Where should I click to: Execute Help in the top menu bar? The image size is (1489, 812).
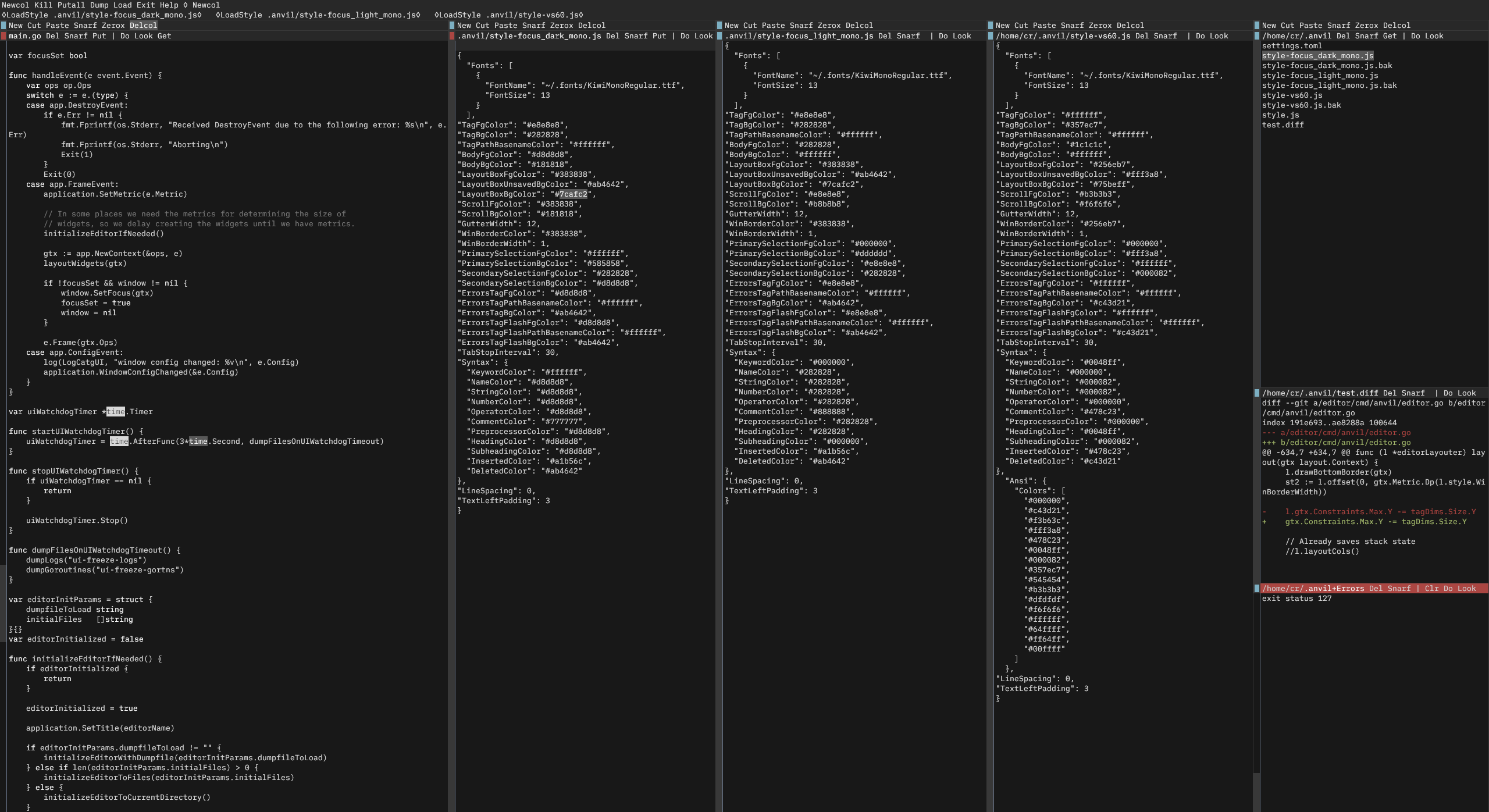169,4
